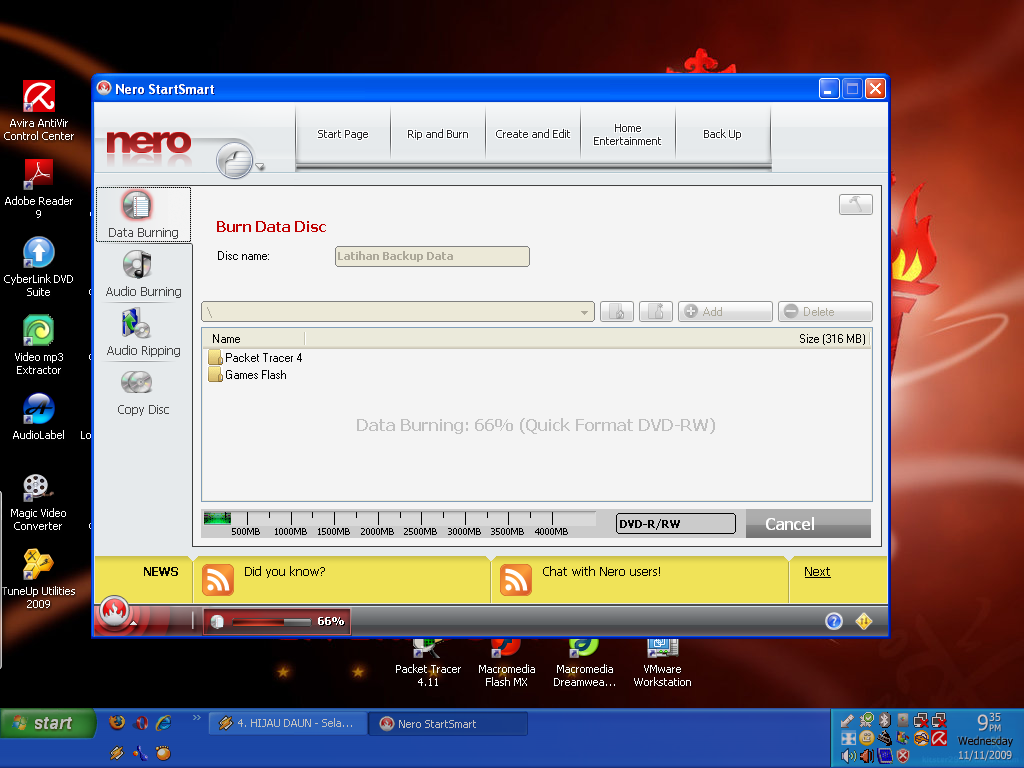Open the folder path dropdown
Viewport: 1024px width, 768px height.
click(584, 312)
